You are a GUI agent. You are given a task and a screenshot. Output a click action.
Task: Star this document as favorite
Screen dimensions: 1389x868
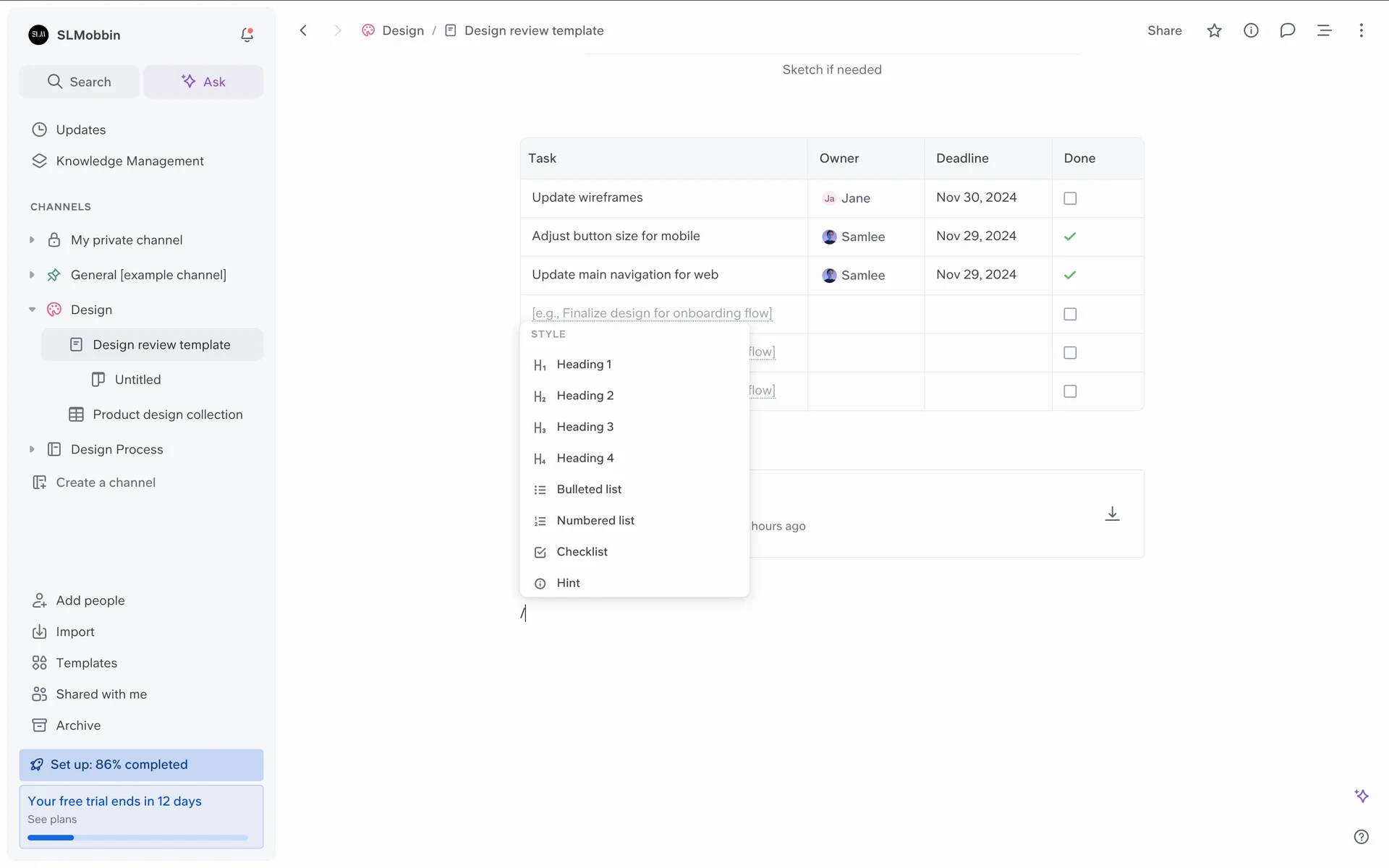click(1214, 30)
